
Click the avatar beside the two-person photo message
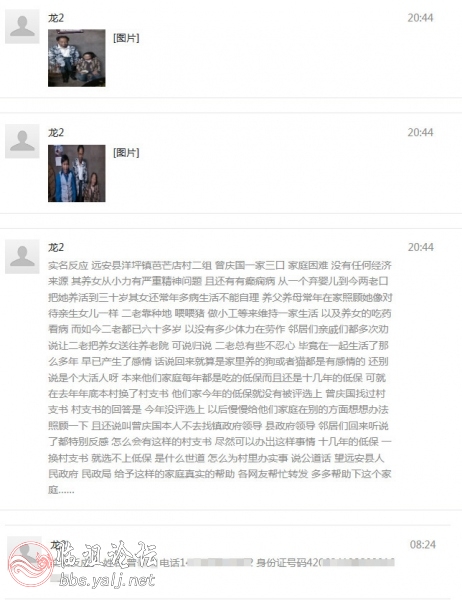pyautogui.click(x=22, y=26)
